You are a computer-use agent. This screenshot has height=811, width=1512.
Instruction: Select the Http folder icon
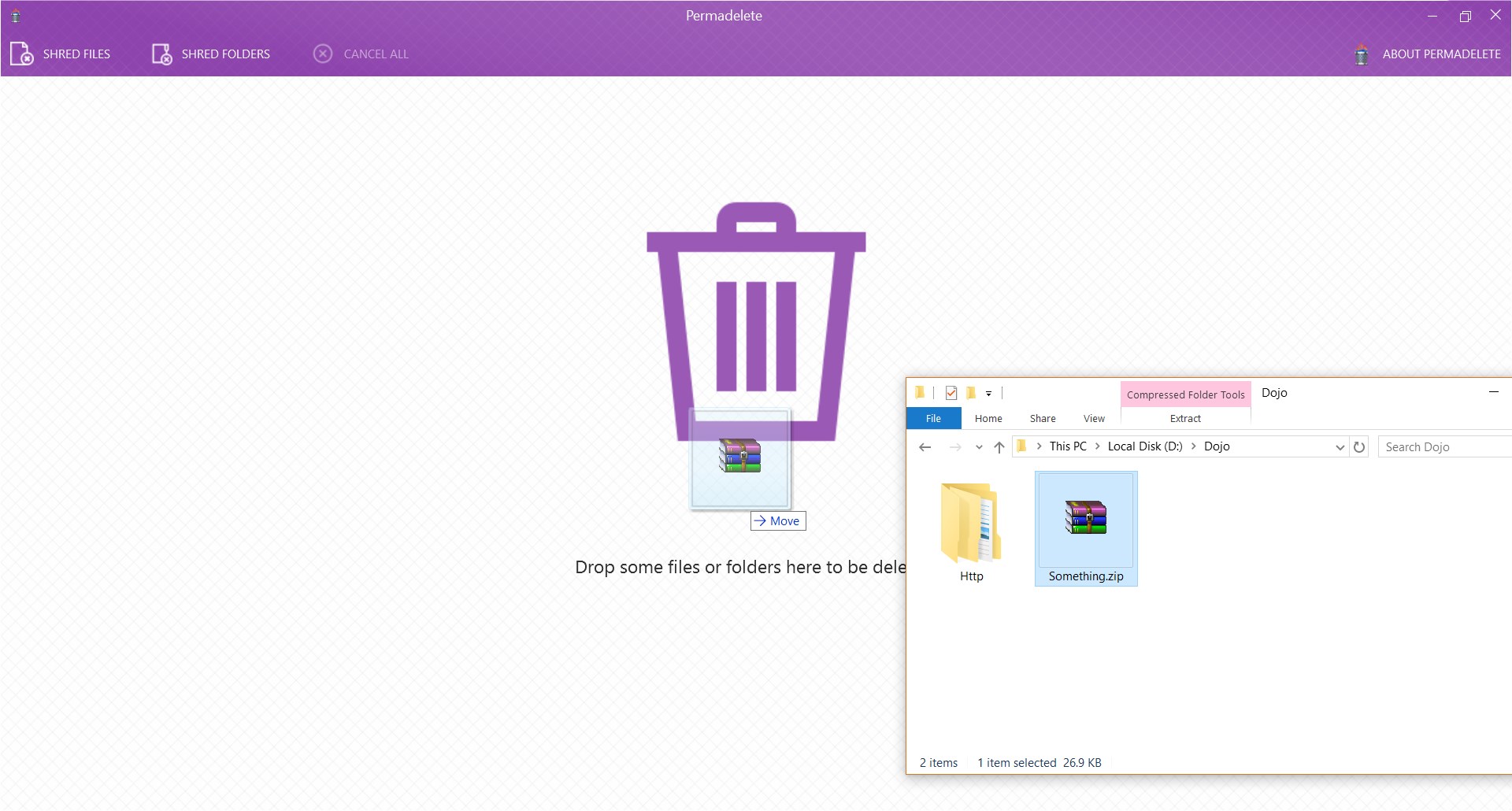click(x=971, y=523)
